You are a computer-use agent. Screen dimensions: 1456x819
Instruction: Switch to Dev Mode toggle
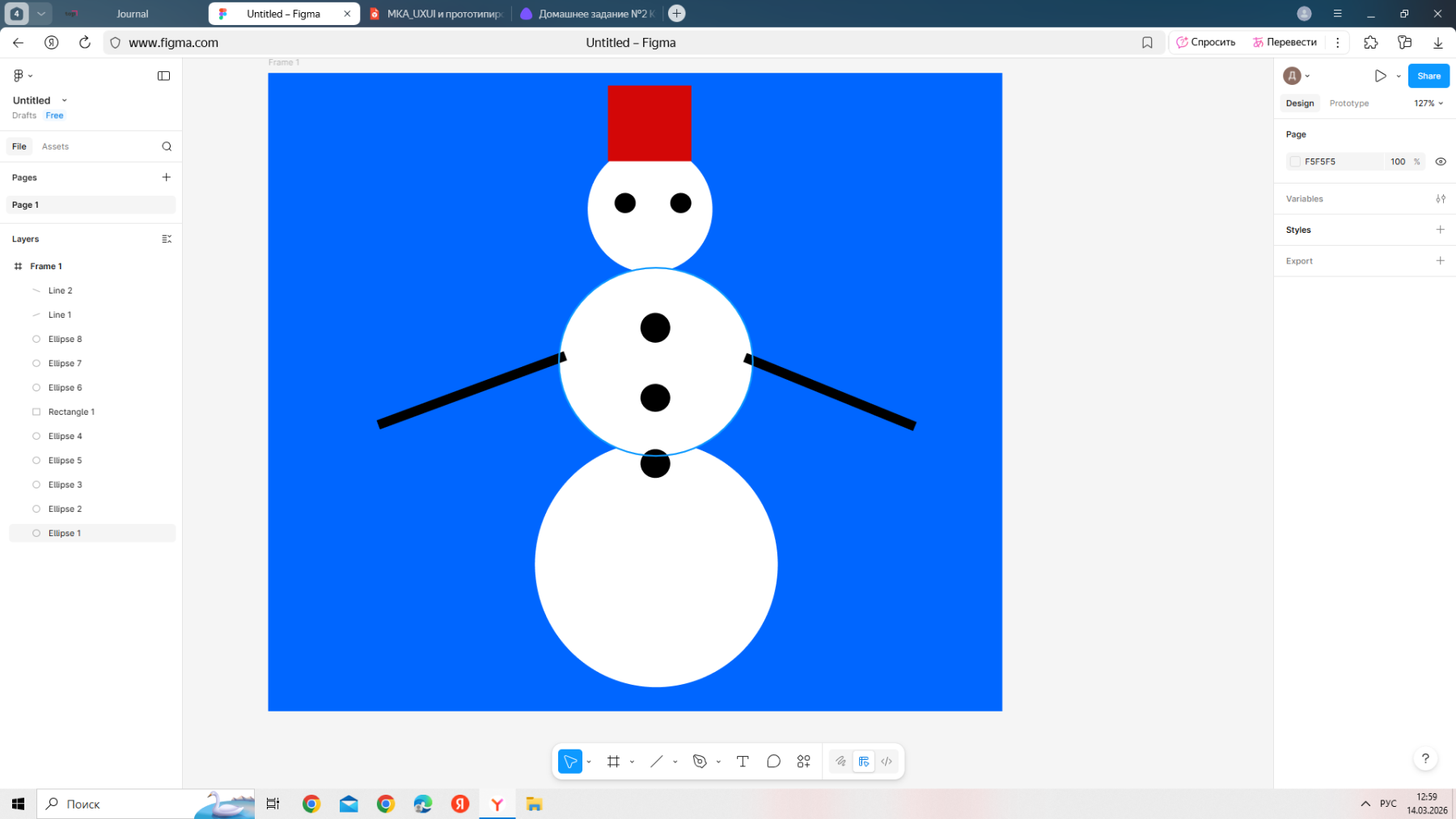887,762
